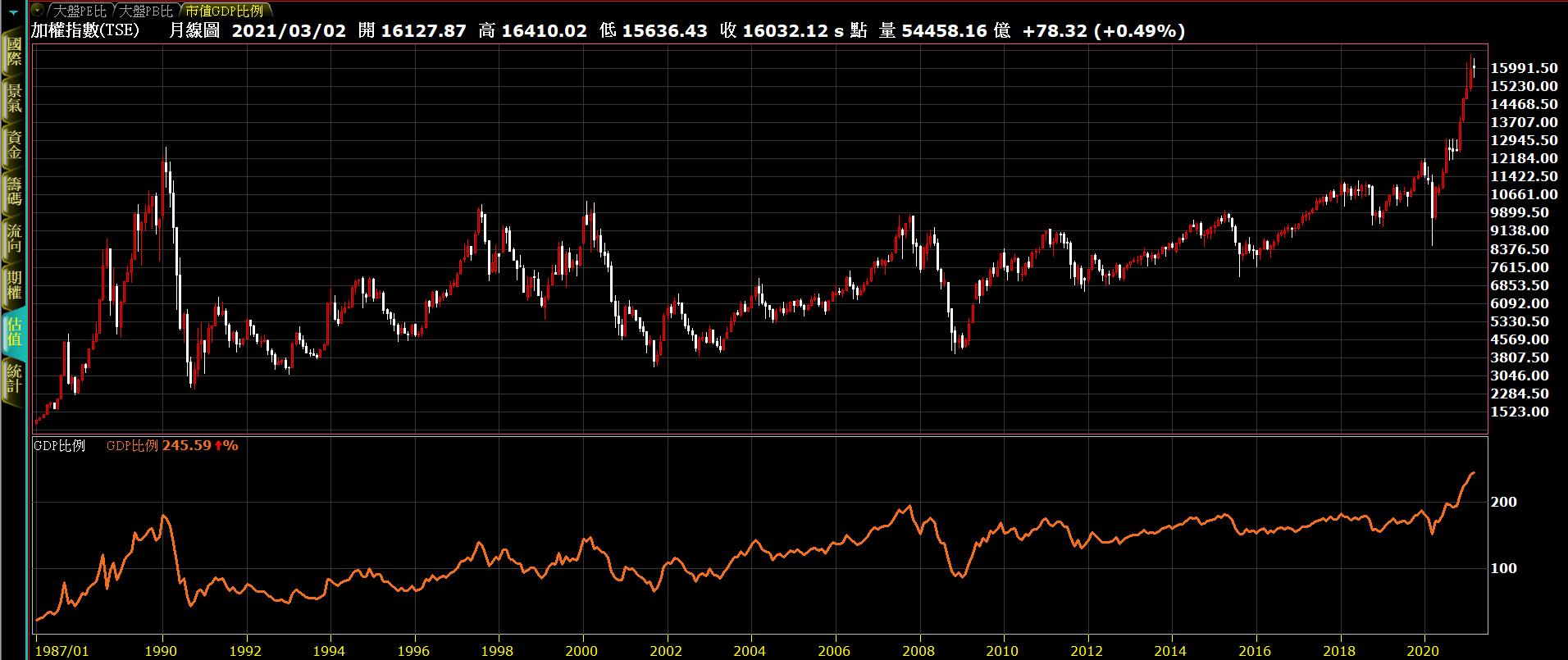Click the 2020 marker on the time axis

coord(1423,651)
